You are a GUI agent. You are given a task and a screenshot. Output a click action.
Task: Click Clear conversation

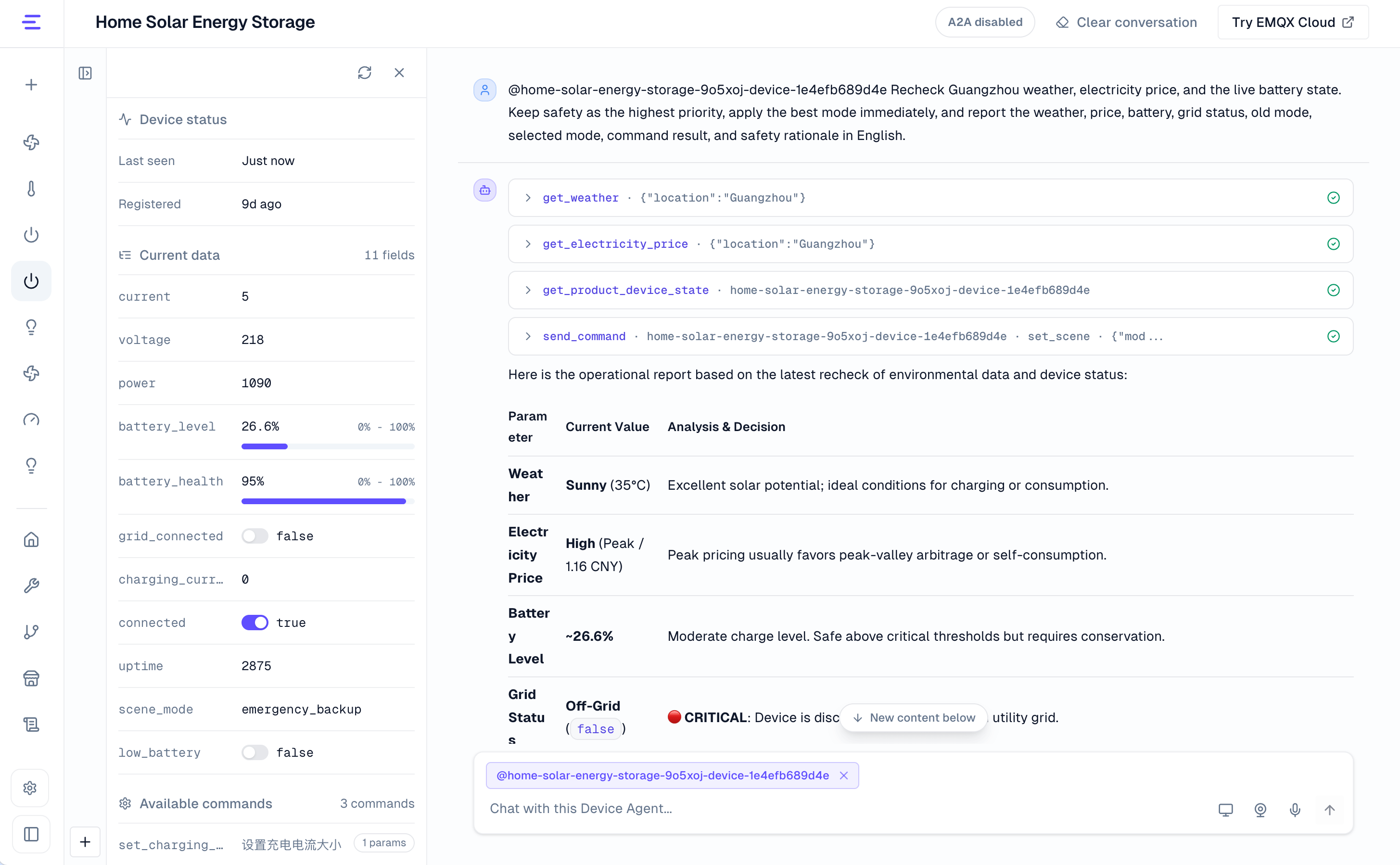(x=1126, y=22)
